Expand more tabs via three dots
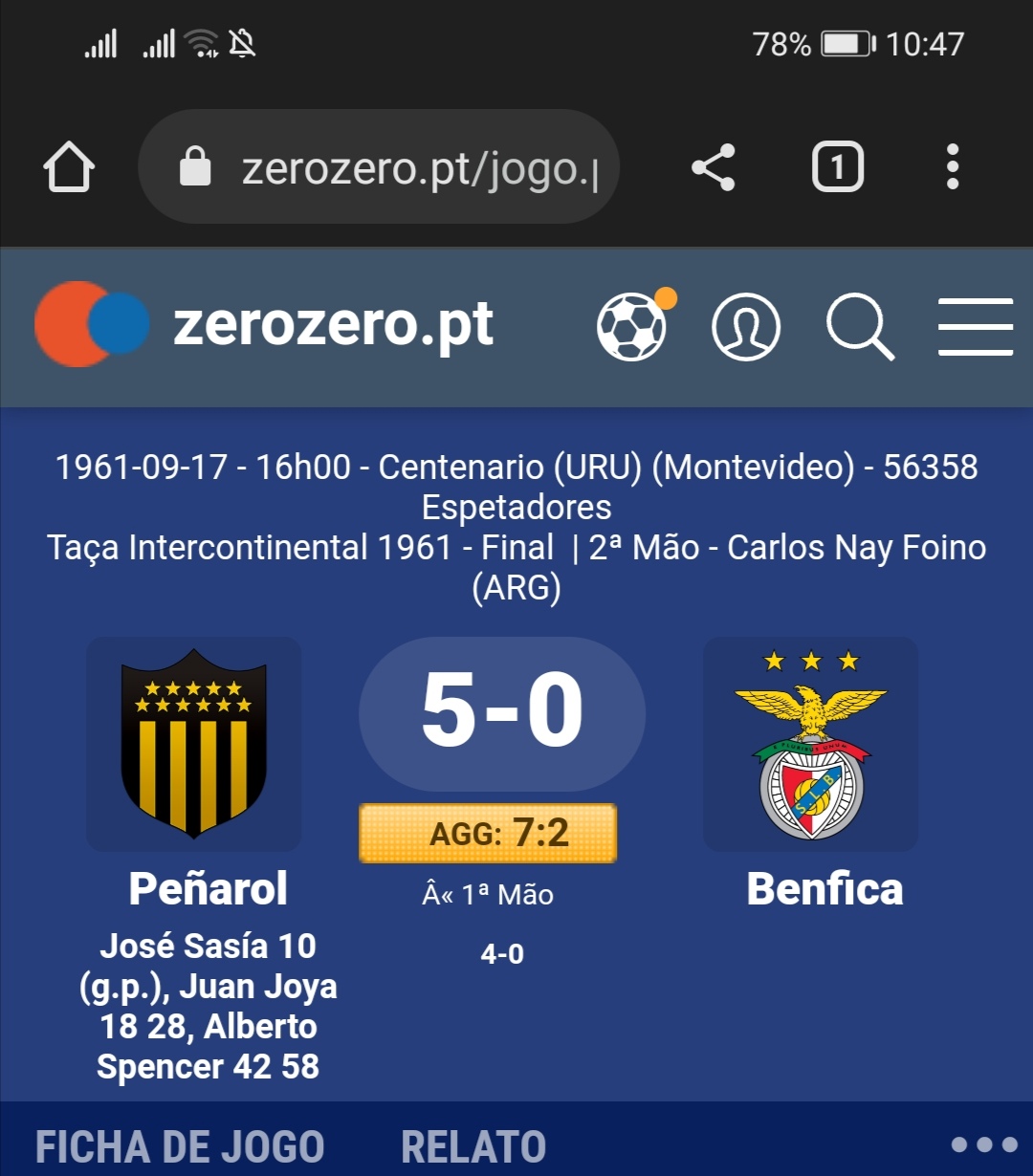Screen dimensions: 1033x1176 (x=984, y=1144)
